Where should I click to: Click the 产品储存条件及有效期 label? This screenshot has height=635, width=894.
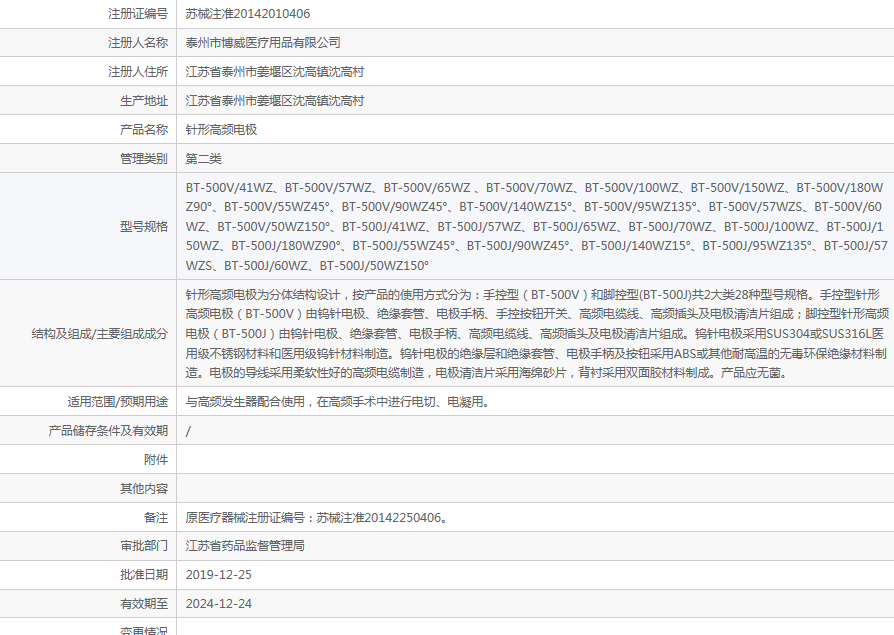(108, 431)
